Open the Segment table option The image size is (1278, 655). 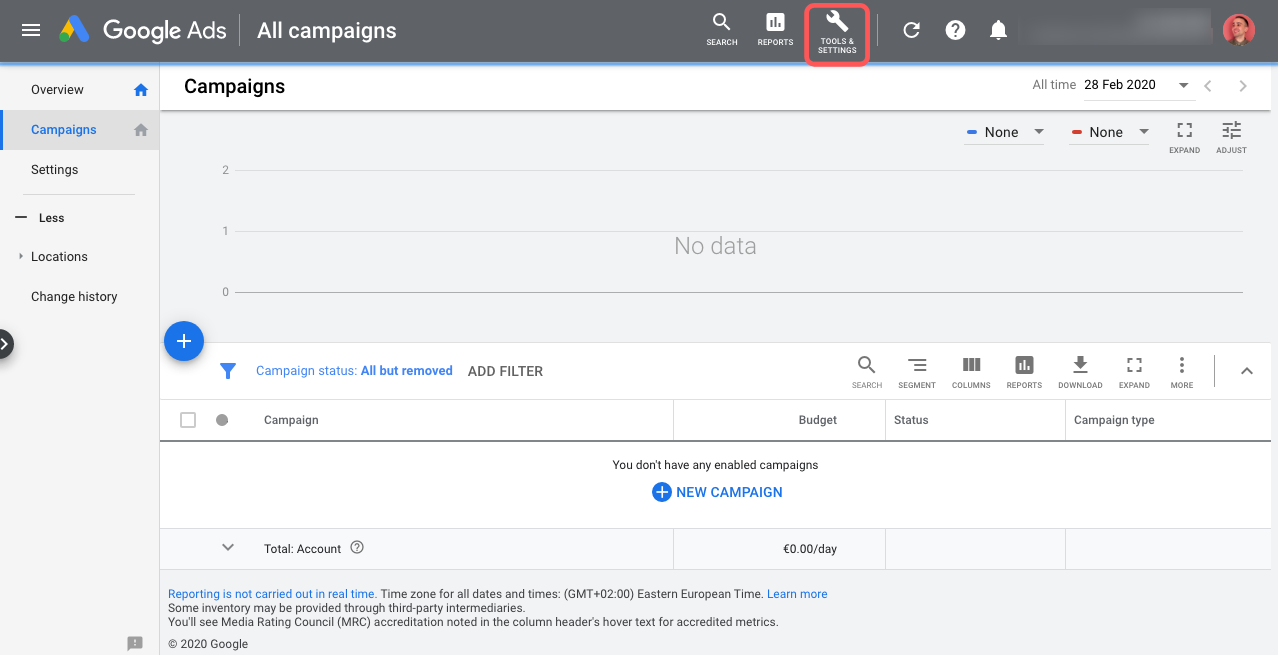pyautogui.click(x=917, y=372)
